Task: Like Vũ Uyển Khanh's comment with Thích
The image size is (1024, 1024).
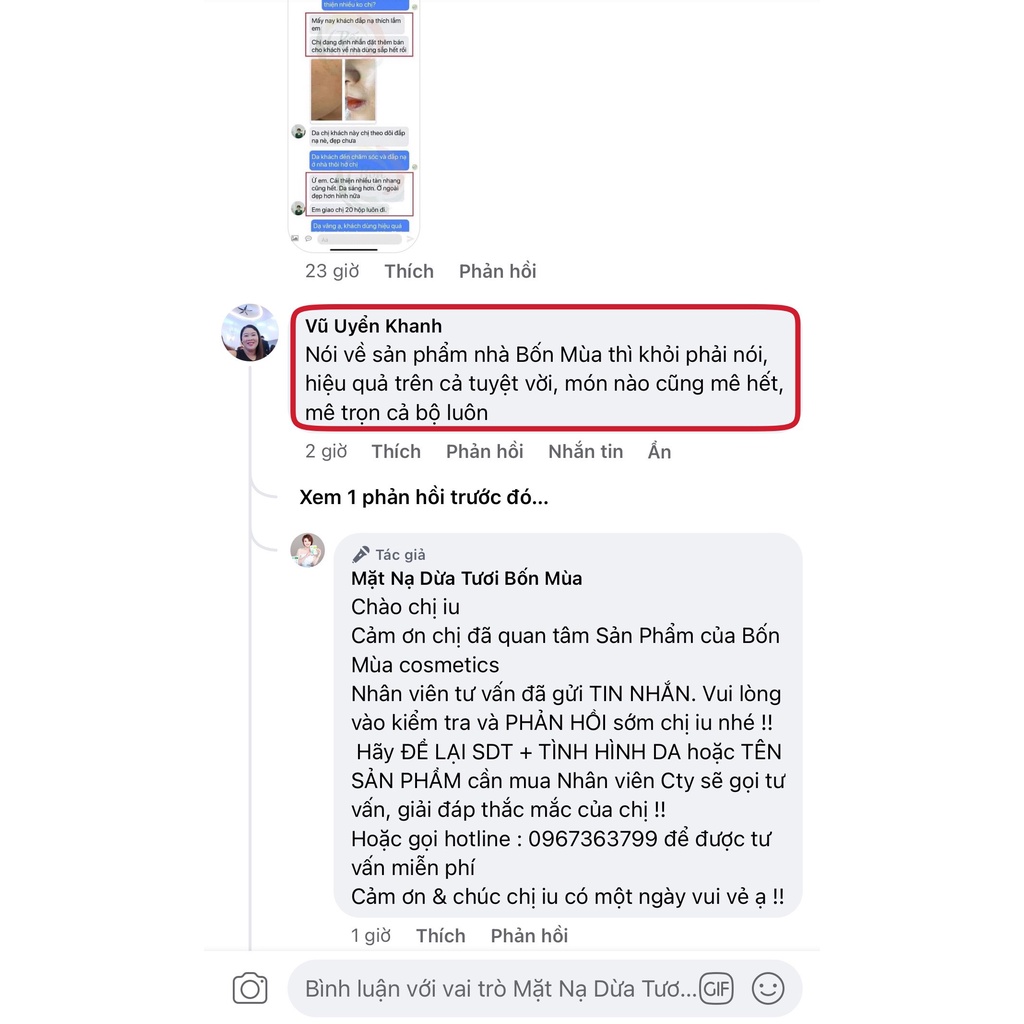Action: [x=396, y=451]
